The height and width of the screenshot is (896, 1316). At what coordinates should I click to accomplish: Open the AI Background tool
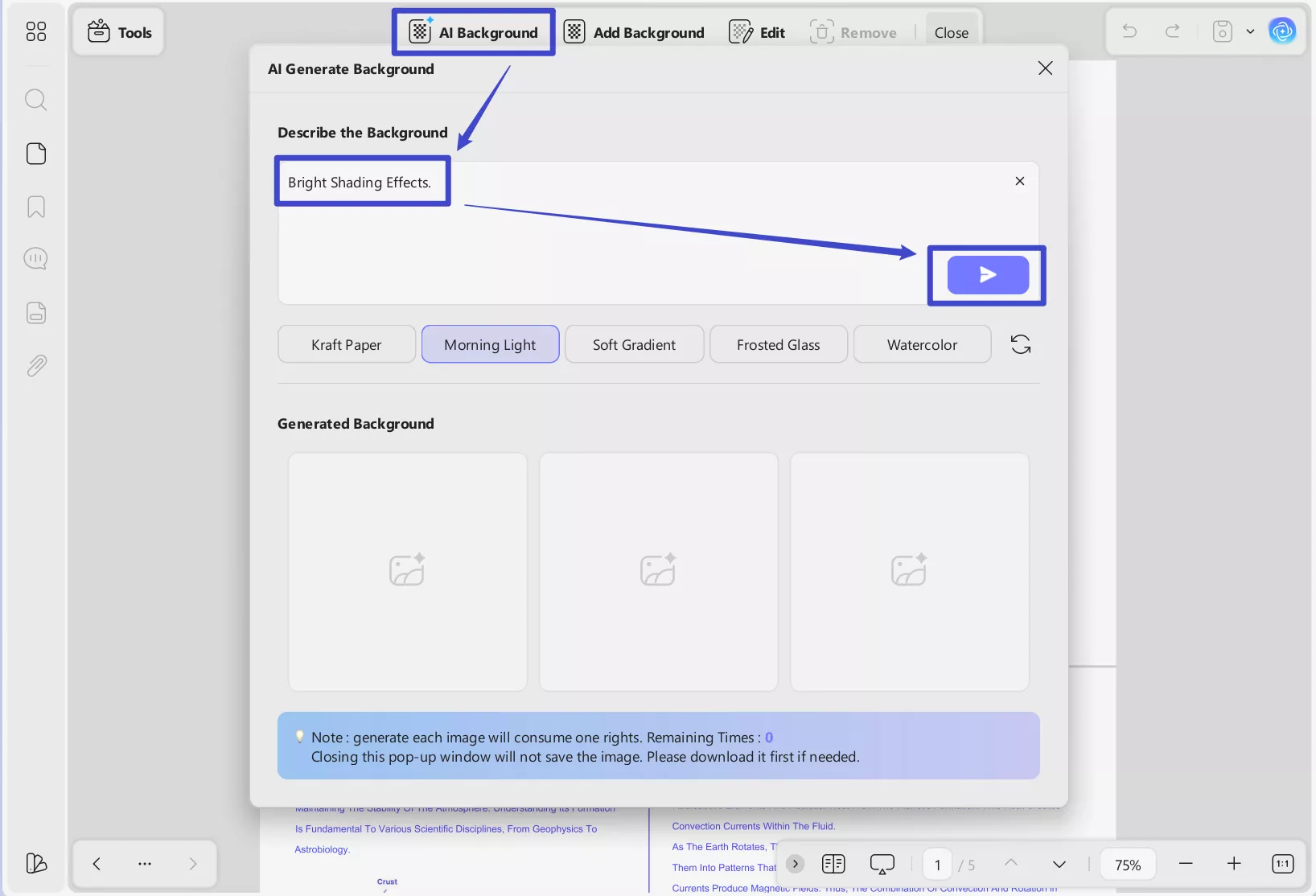(x=473, y=31)
